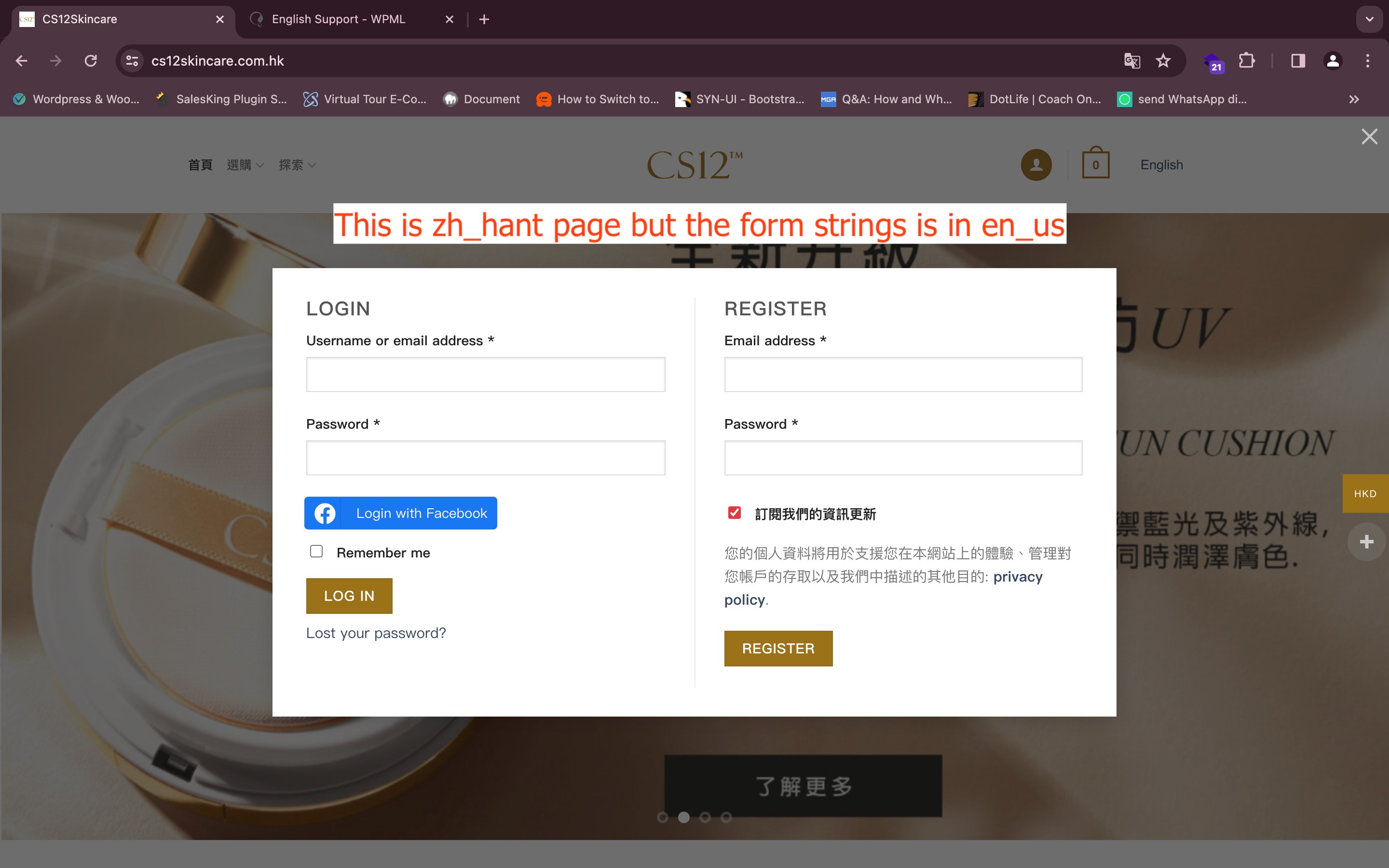Screen dimensions: 1389x868
Task: Open DotLife | Coach On... bookmark
Action: click(1035, 99)
